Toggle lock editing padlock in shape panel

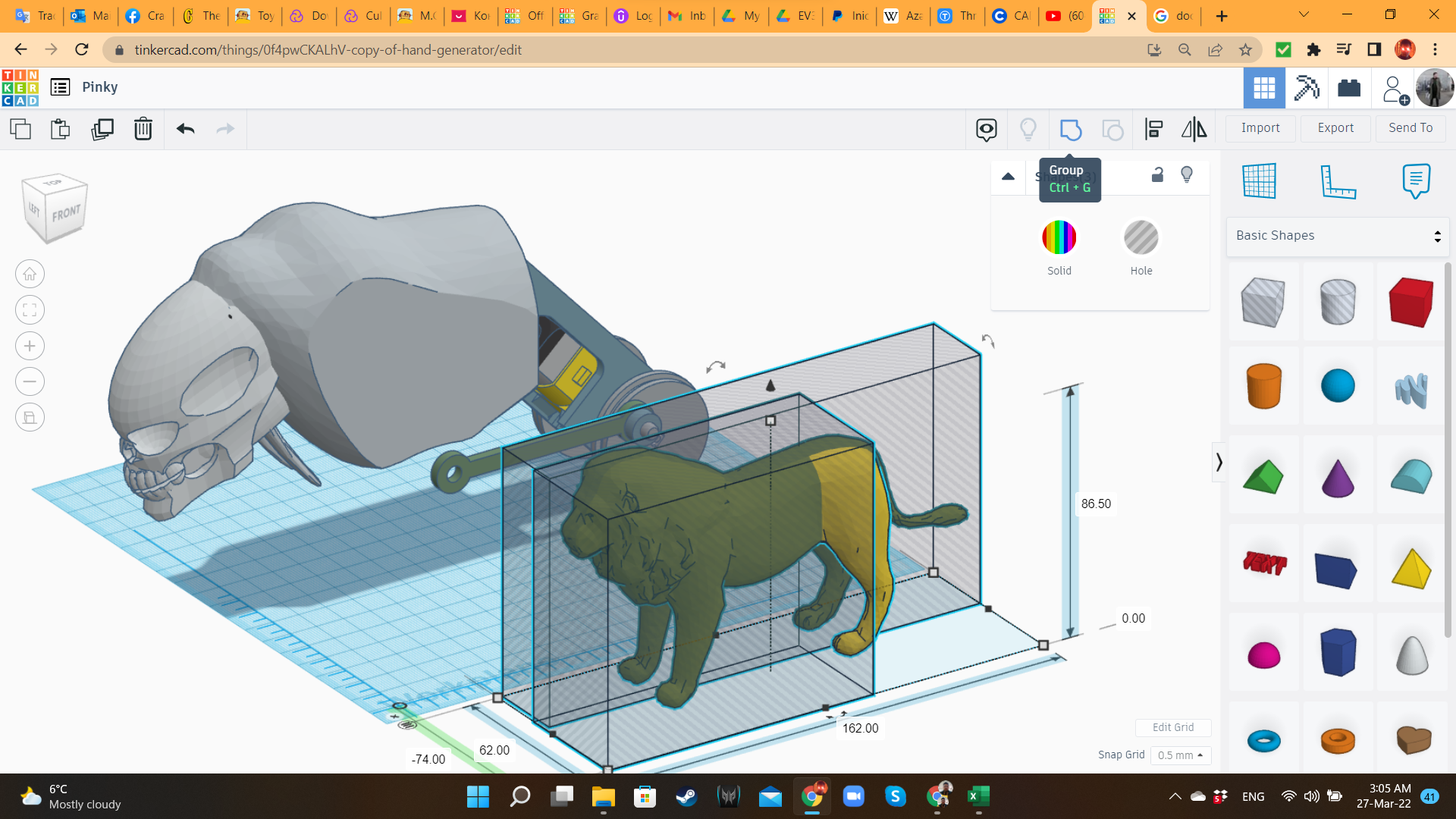pos(1157,175)
